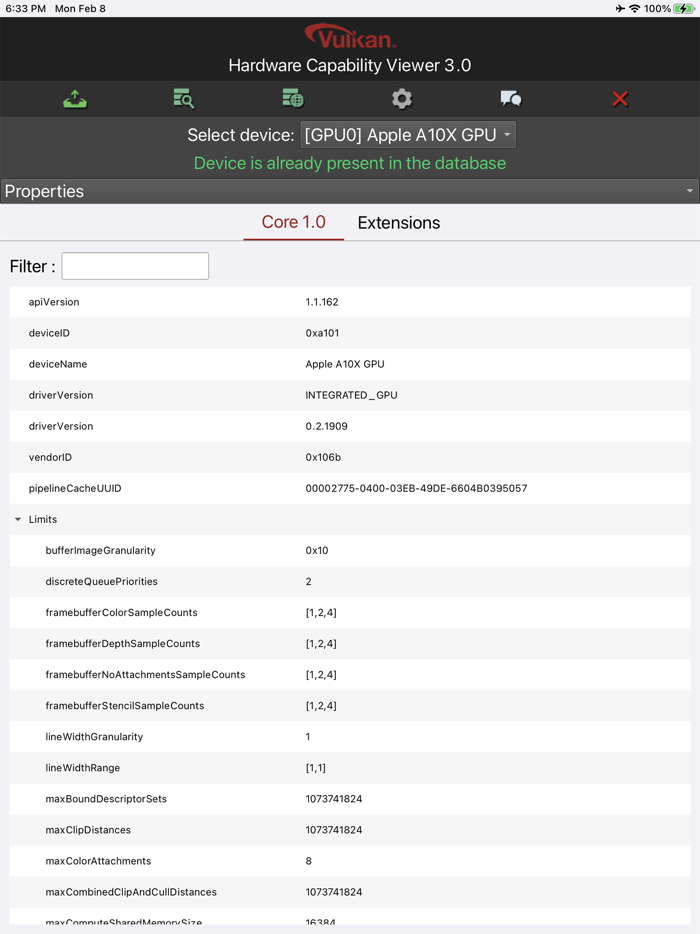
Task: Select the apiVersion row
Action: pos(350,301)
